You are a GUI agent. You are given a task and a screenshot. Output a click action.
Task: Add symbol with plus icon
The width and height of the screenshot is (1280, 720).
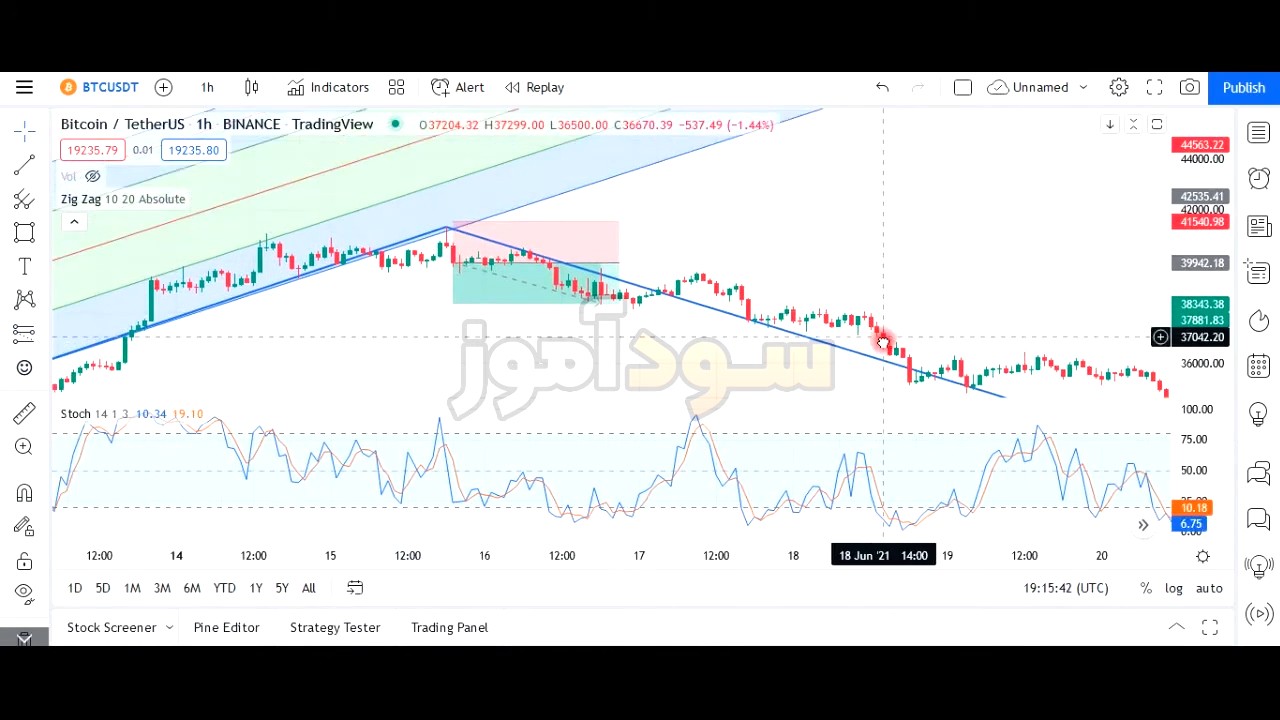(163, 87)
